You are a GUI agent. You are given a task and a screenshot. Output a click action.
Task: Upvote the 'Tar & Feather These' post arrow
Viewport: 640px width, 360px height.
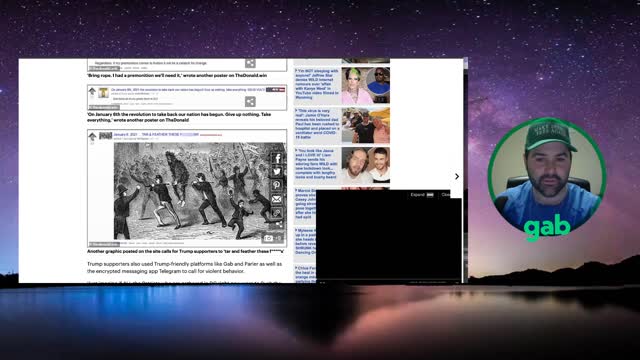point(92,136)
